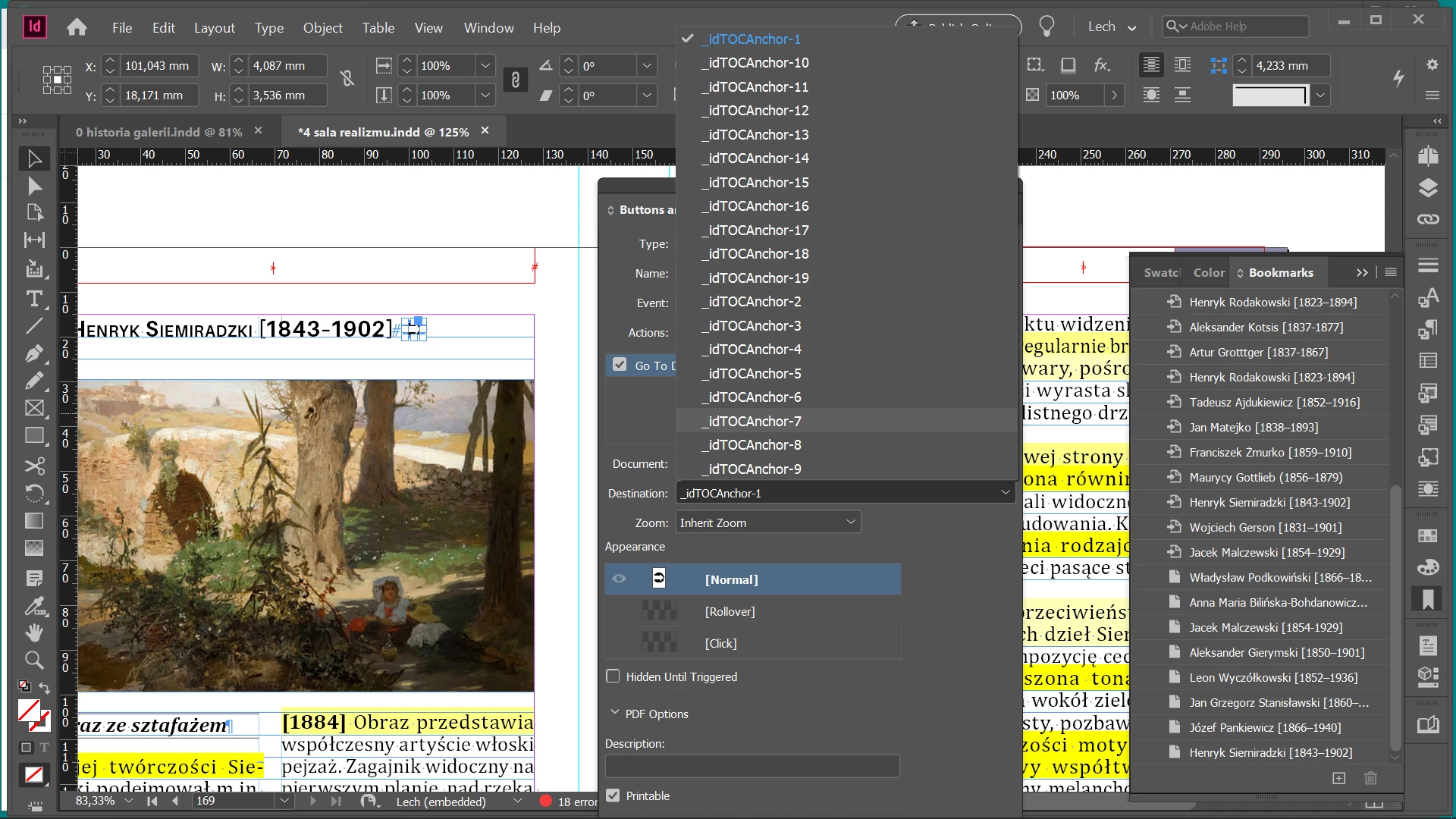Select the Hand tool

coord(34,632)
